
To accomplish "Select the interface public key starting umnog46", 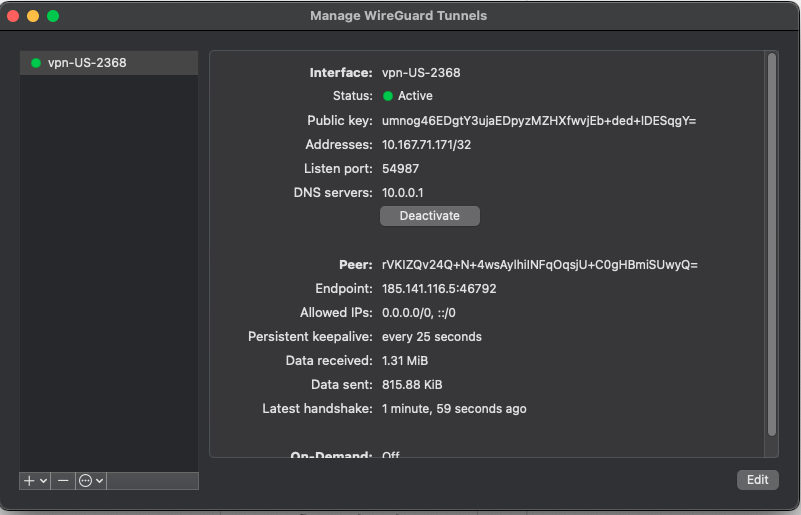I will point(539,121).
